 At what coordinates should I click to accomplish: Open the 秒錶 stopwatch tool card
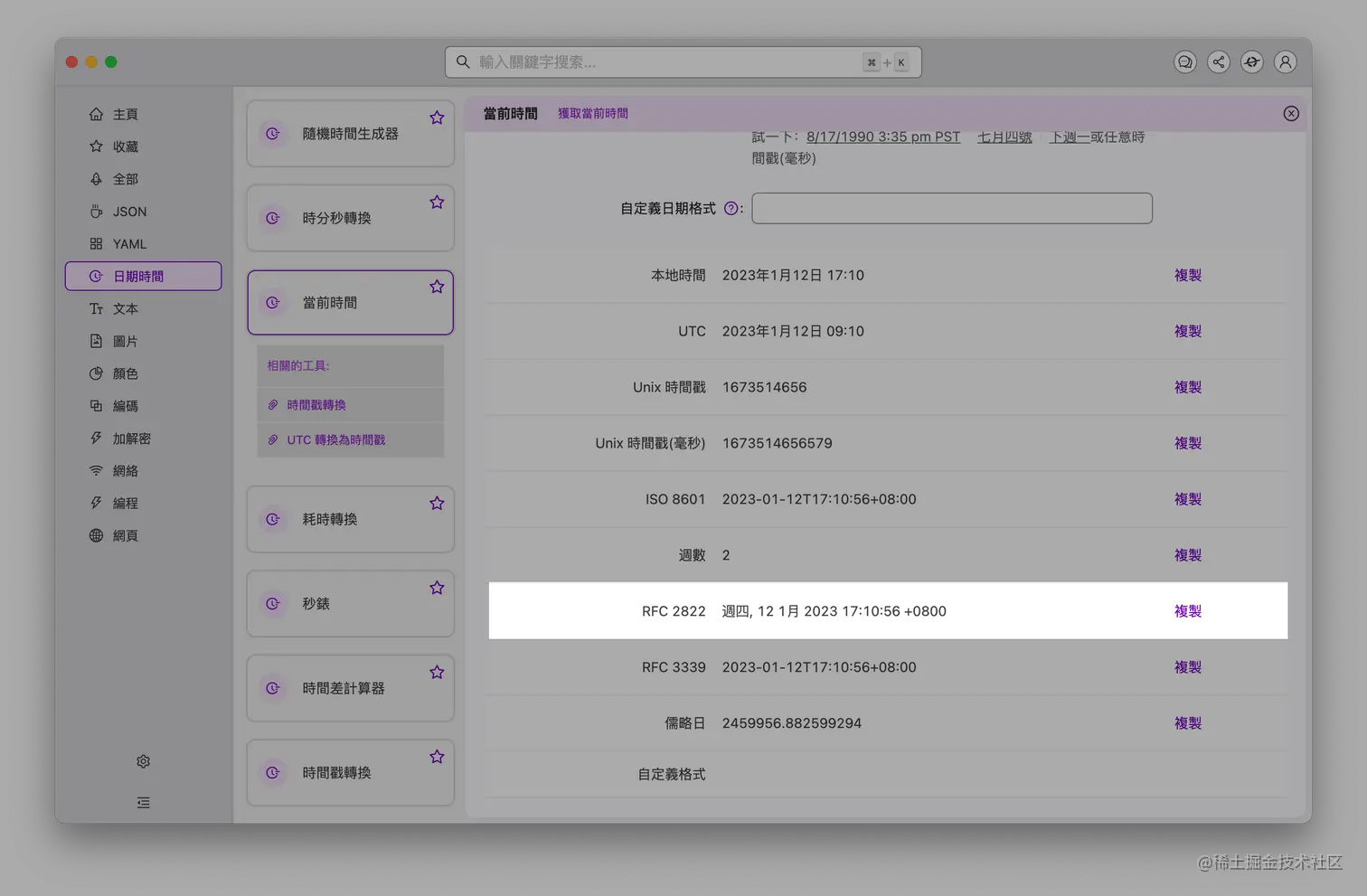pyautogui.click(x=350, y=604)
